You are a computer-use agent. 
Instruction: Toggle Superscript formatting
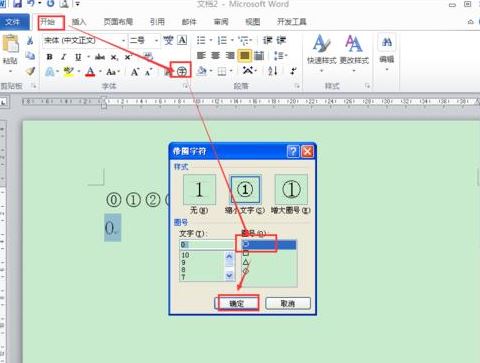click(128, 57)
